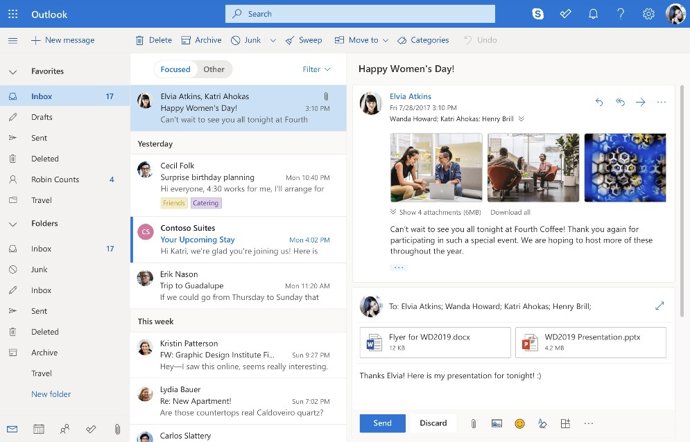Insert emoji using the smiley icon
The image size is (690, 442).
(x=519, y=423)
